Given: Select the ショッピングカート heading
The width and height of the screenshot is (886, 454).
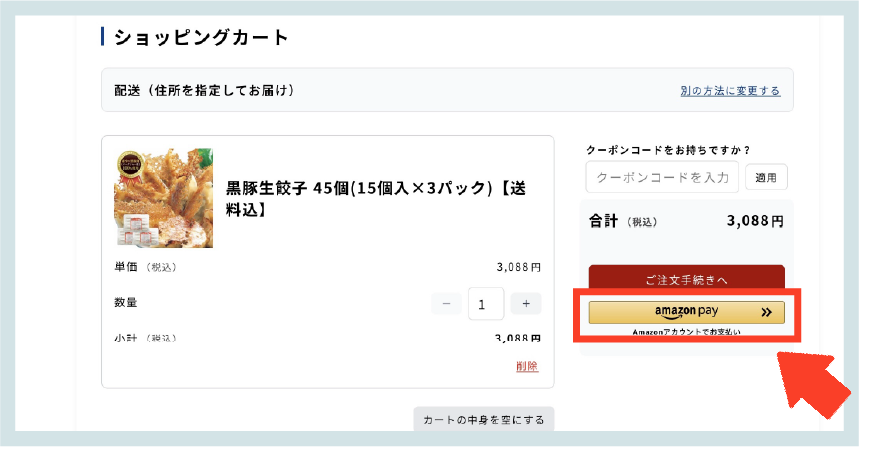Looking at the screenshot, I should [201, 37].
